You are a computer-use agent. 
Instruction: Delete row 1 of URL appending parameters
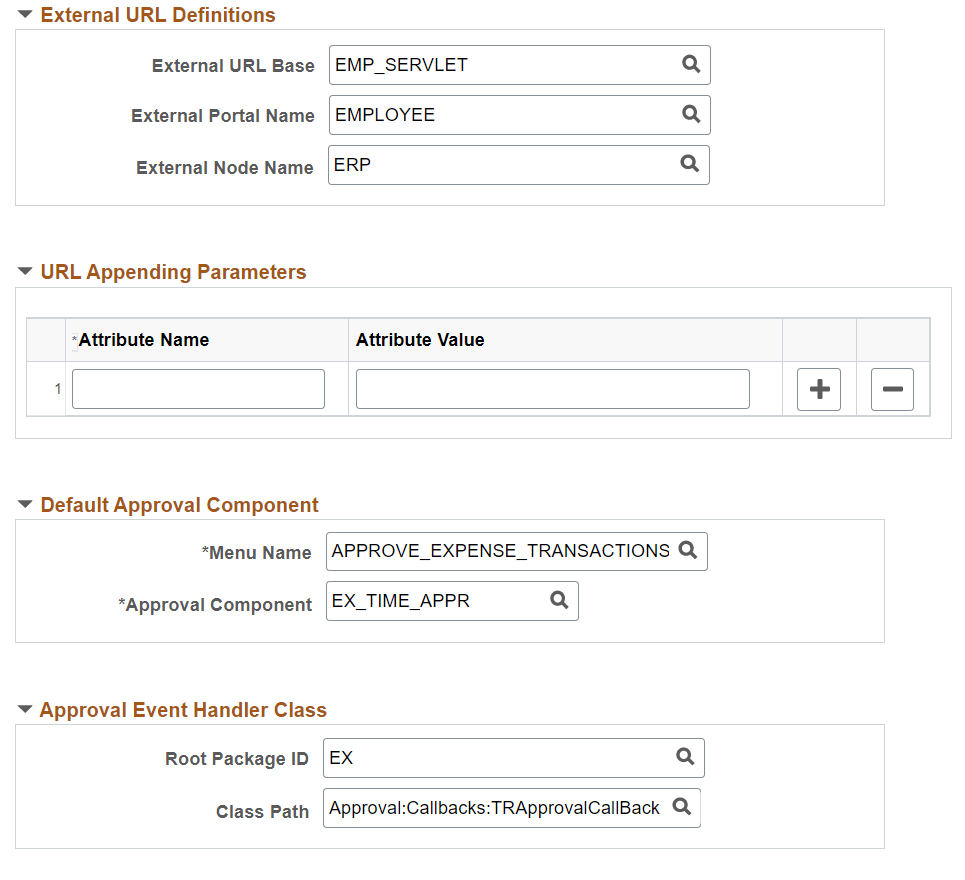(x=892, y=389)
